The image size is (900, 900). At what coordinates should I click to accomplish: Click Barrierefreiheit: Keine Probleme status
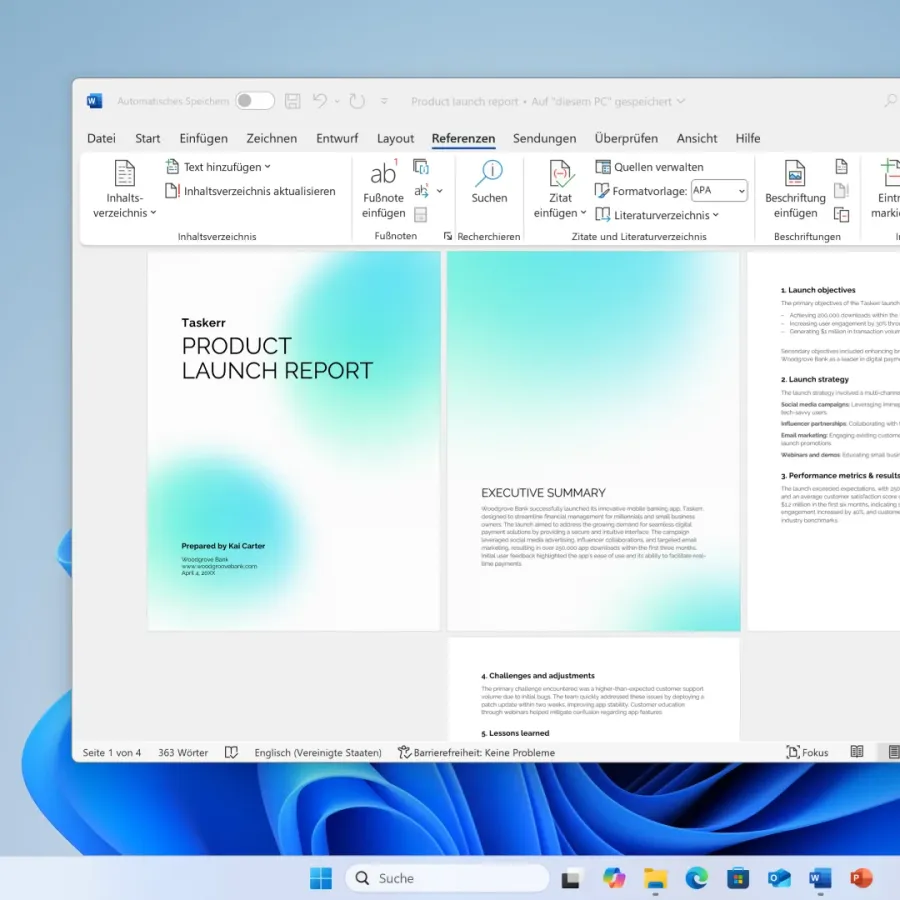point(476,752)
